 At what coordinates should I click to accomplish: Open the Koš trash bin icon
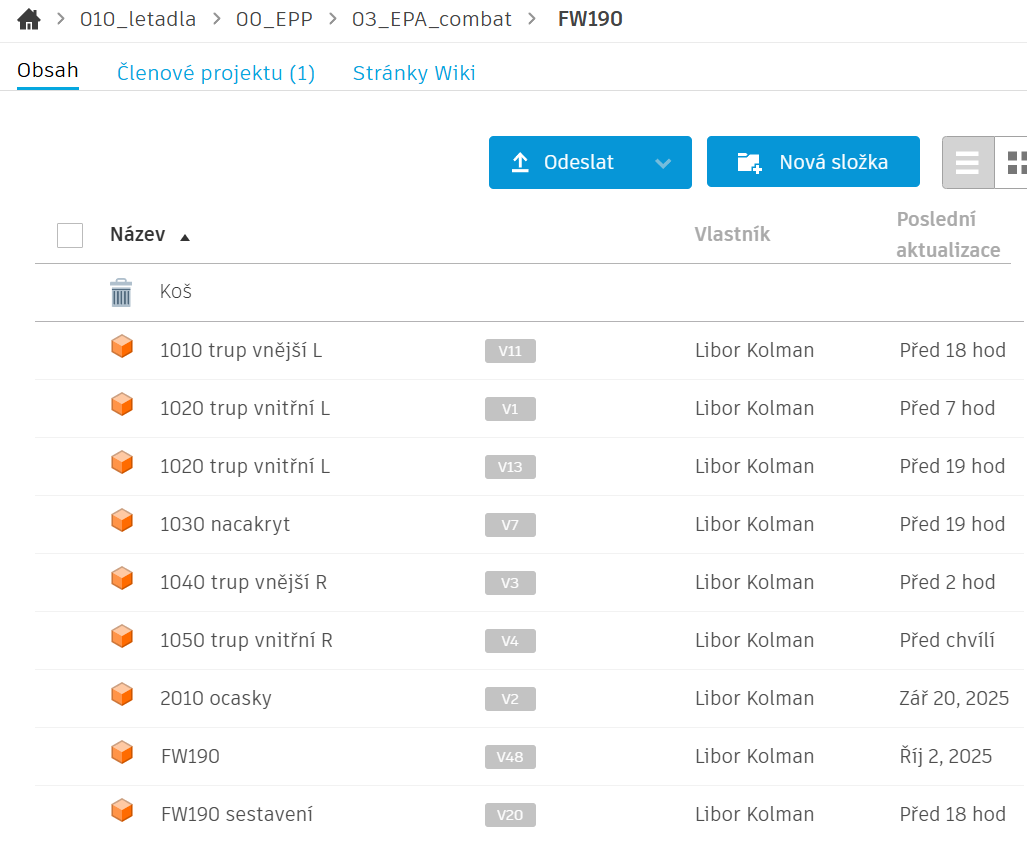(x=121, y=292)
